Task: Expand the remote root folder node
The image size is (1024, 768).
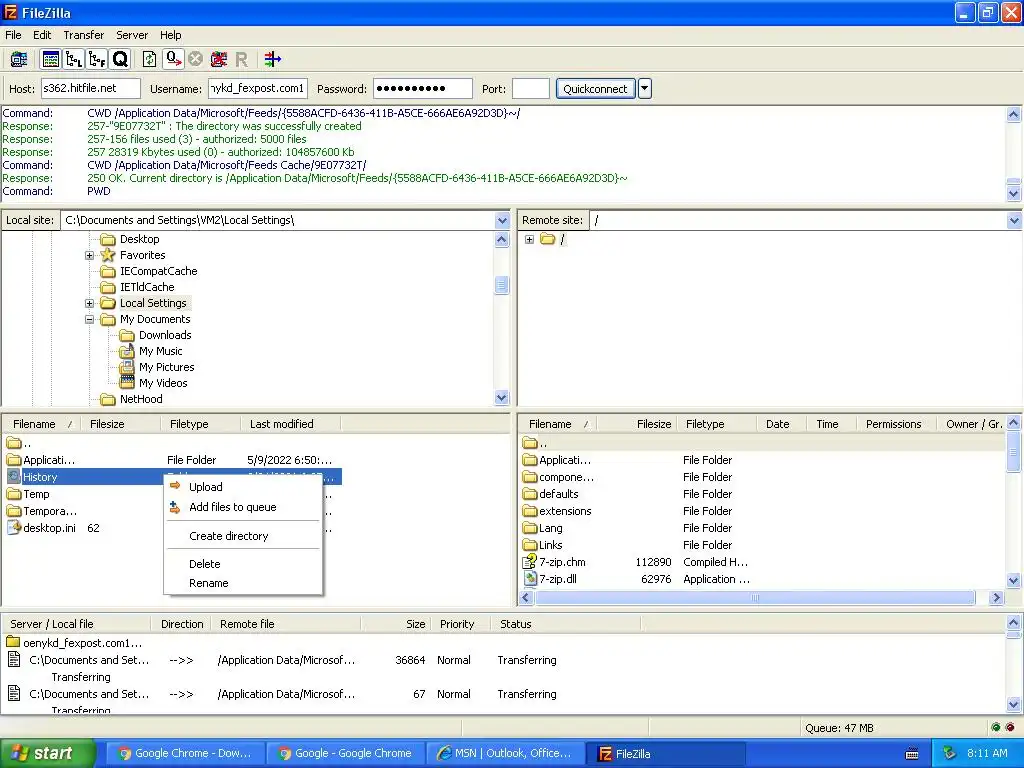Action: (530, 240)
